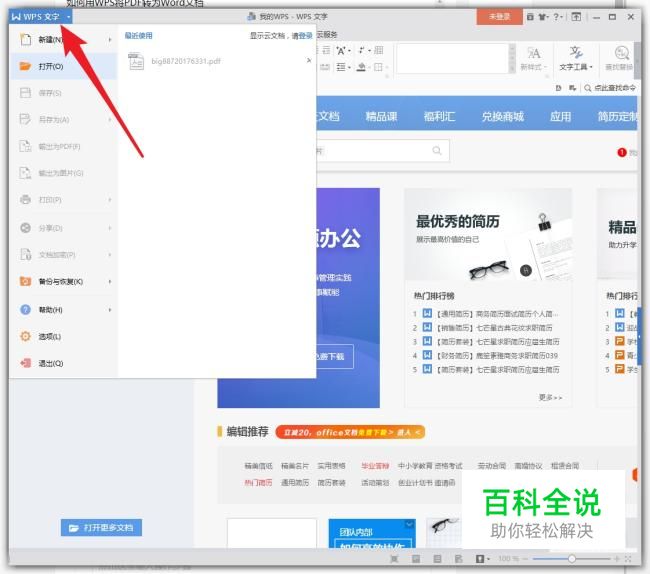Click the zoom out minus icon
Viewport: 650px width, 574px height.
pos(525,559)
